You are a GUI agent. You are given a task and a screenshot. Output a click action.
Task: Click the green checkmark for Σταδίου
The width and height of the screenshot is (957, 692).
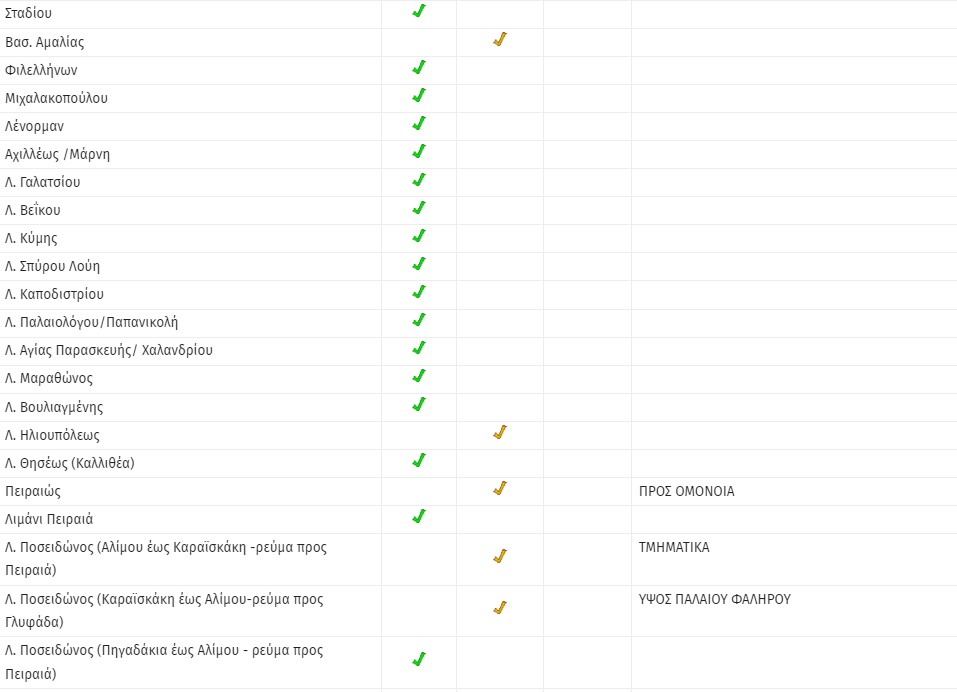(x=419, y=11)
